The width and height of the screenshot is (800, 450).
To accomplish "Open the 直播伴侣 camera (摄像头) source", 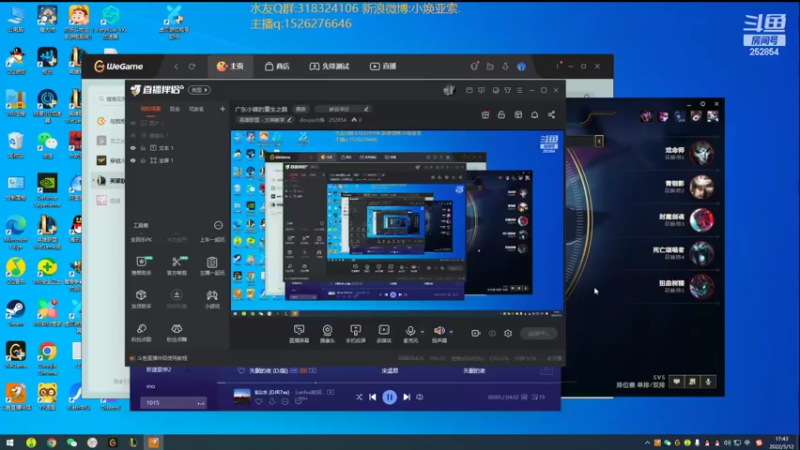I will [x=327, y=334].
